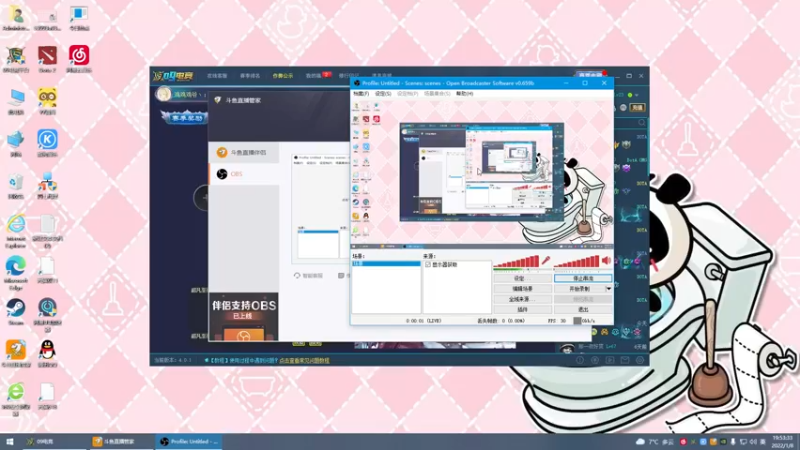Expand the start recording dropdown arrow in OBS

609,289
